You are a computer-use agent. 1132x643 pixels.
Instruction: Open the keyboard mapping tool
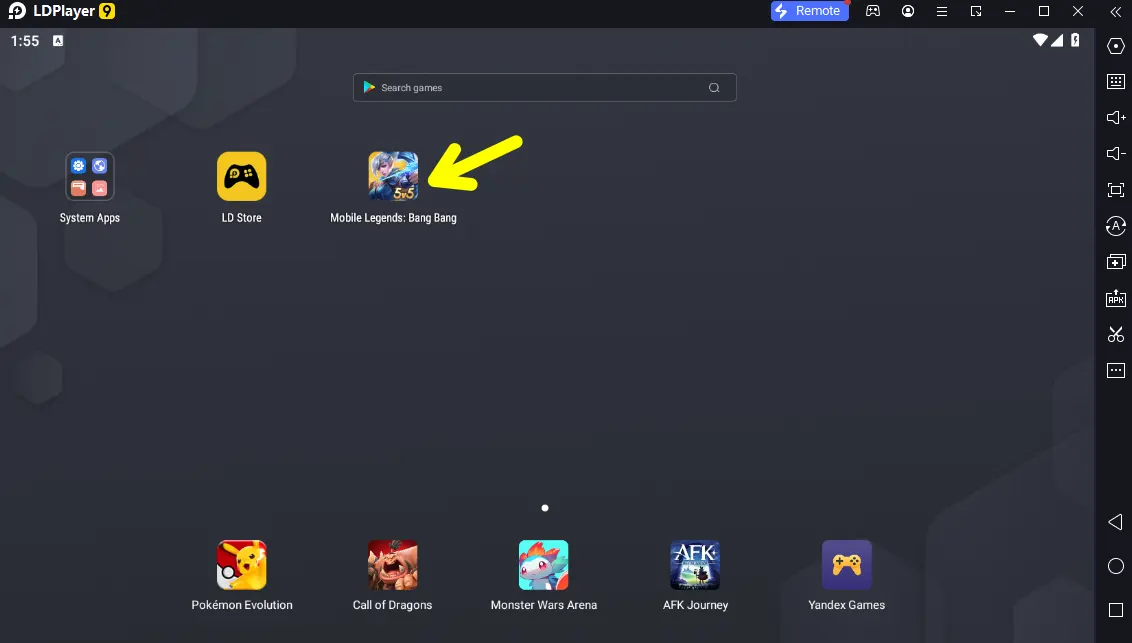click(1115, 81)
